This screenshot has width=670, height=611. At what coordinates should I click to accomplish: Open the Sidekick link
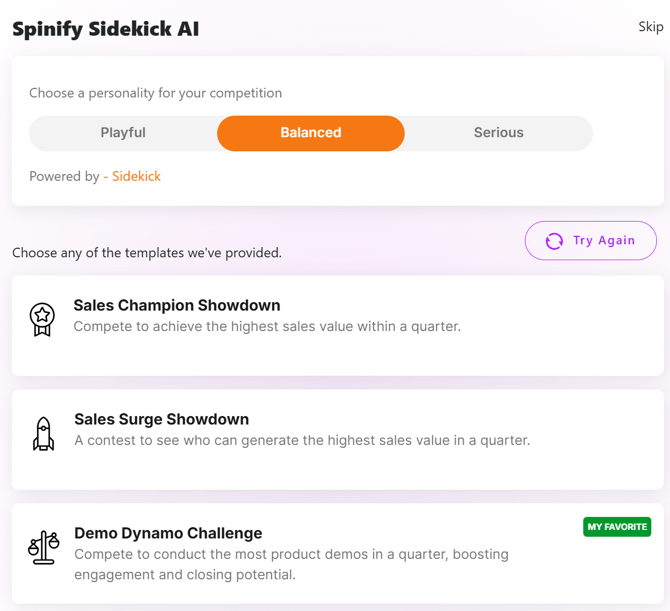pyautogui.click(x=136, y=176)
